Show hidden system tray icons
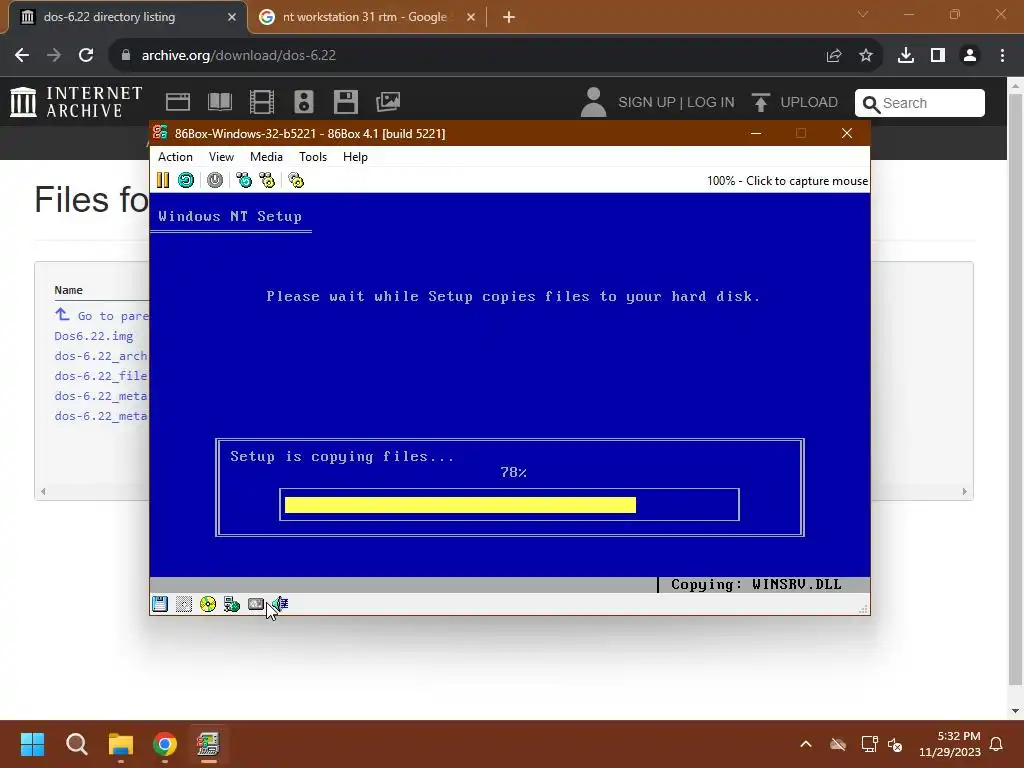Viewport: 1024px width, 768px height. (x=806, y=744)
